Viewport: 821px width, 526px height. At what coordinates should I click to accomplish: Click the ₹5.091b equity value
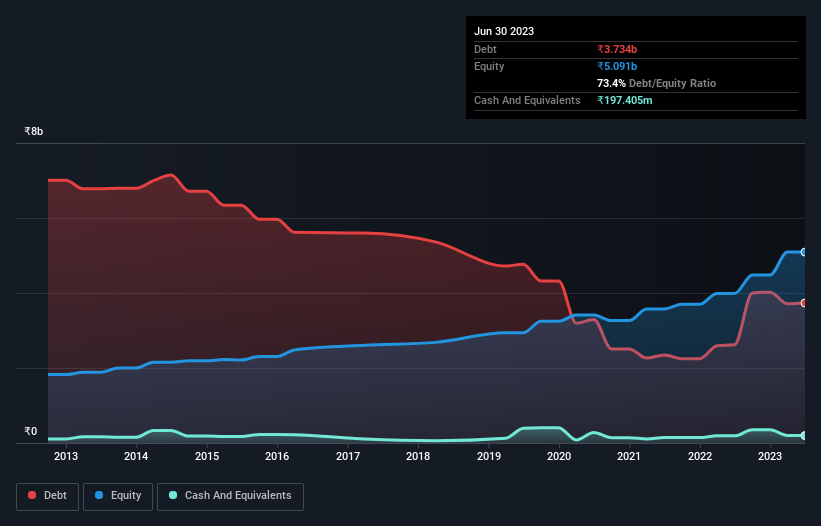click(x=617, y=66)
